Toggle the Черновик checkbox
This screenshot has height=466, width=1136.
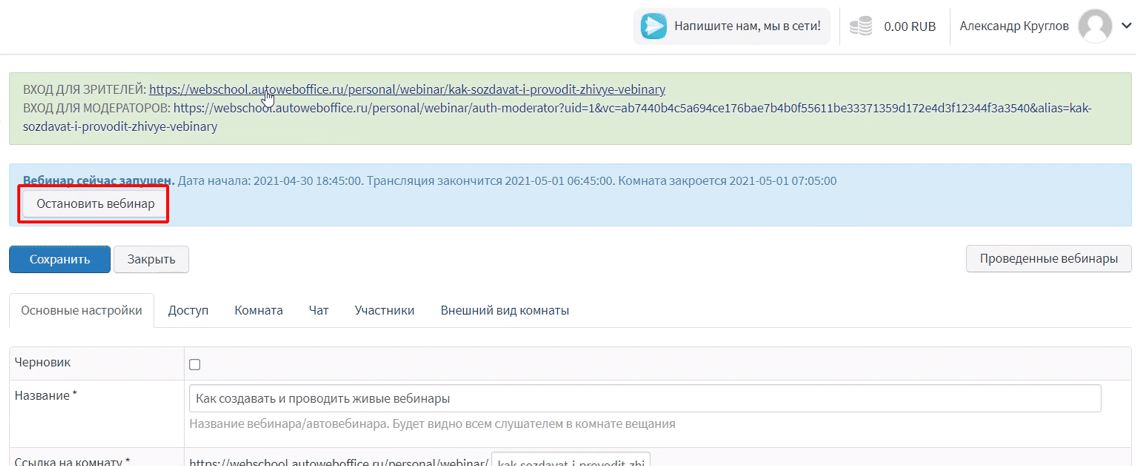click(x=195, y=365)
